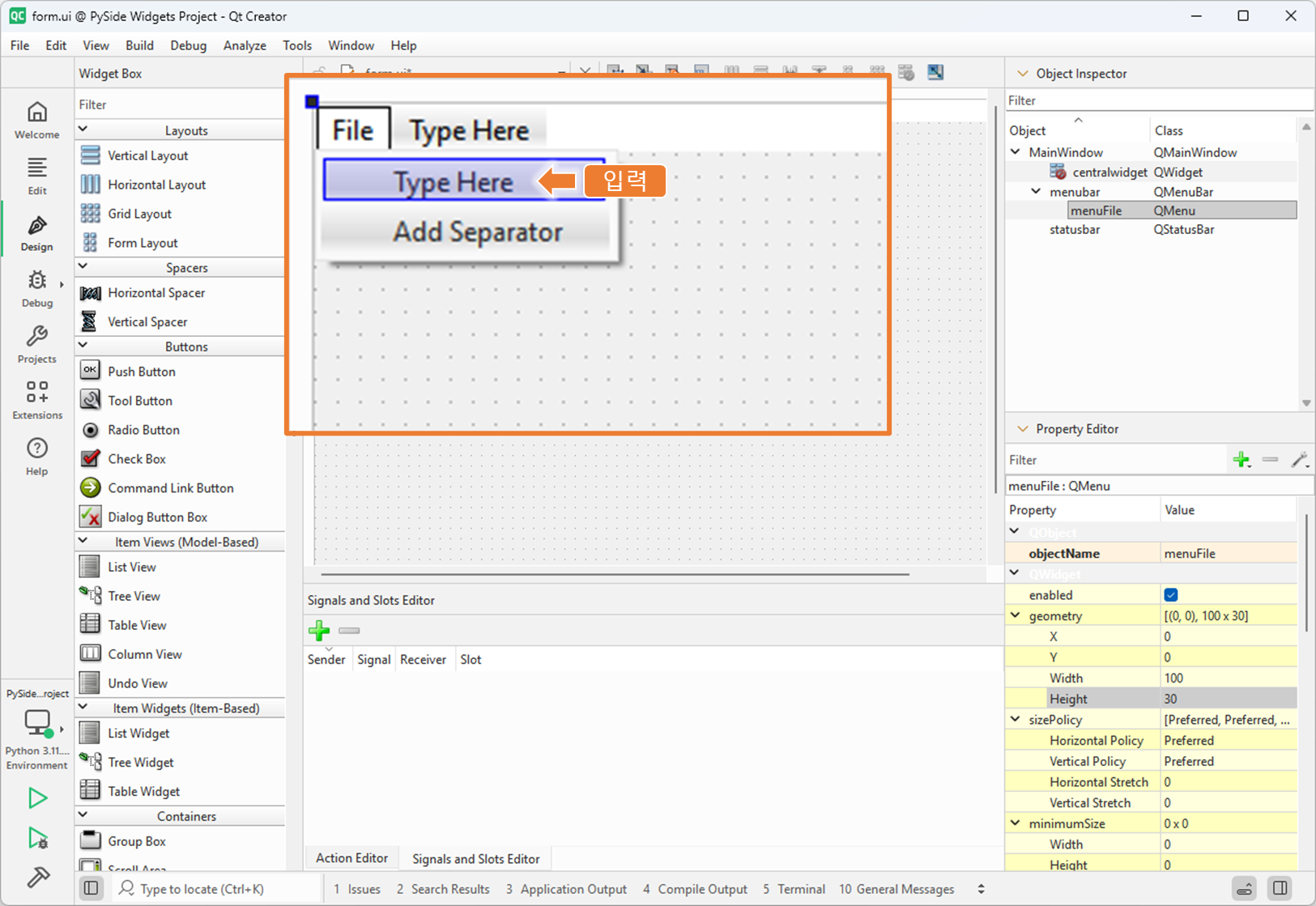Open the Extensions mode
Image resolution: width=1316 pixels, height=906 pixels.
tap(37, 401)
